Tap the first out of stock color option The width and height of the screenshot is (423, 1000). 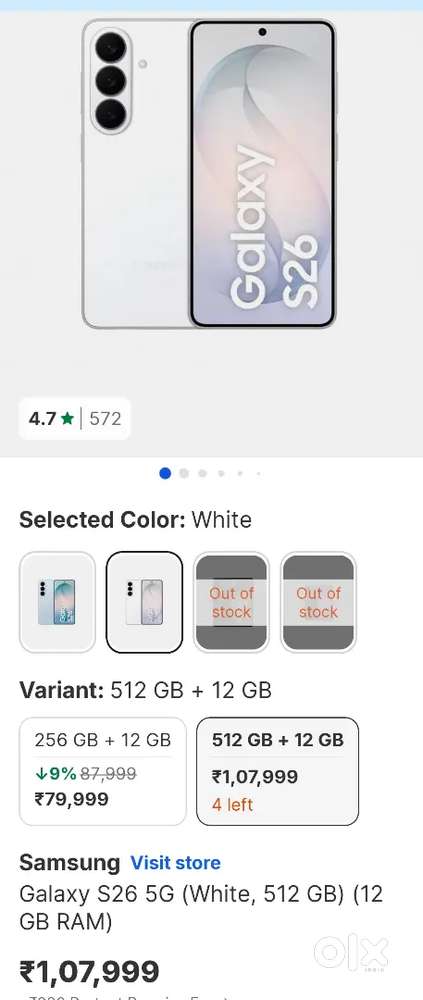[232, 602]
